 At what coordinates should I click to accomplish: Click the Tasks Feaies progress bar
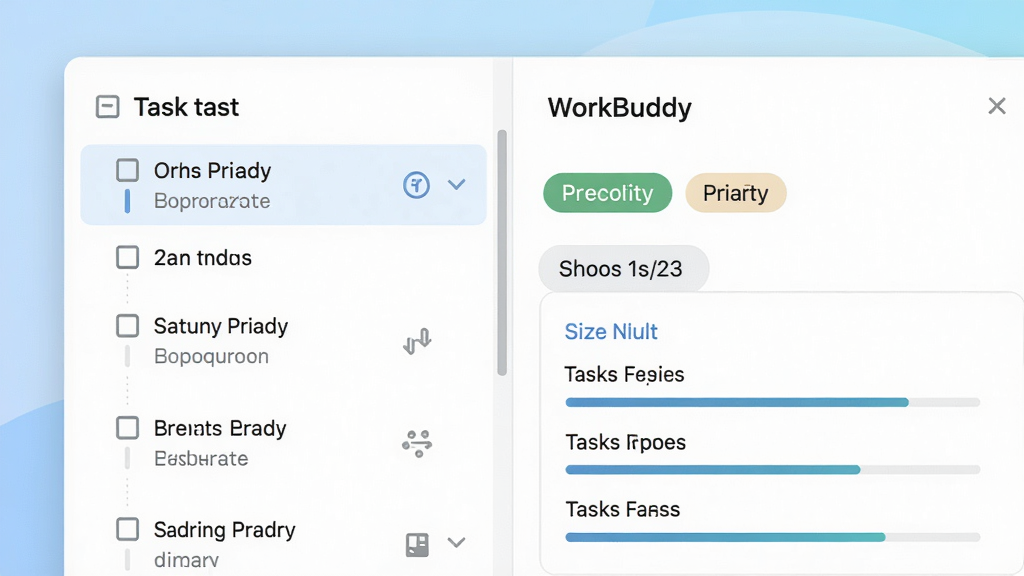coord(773,402)
